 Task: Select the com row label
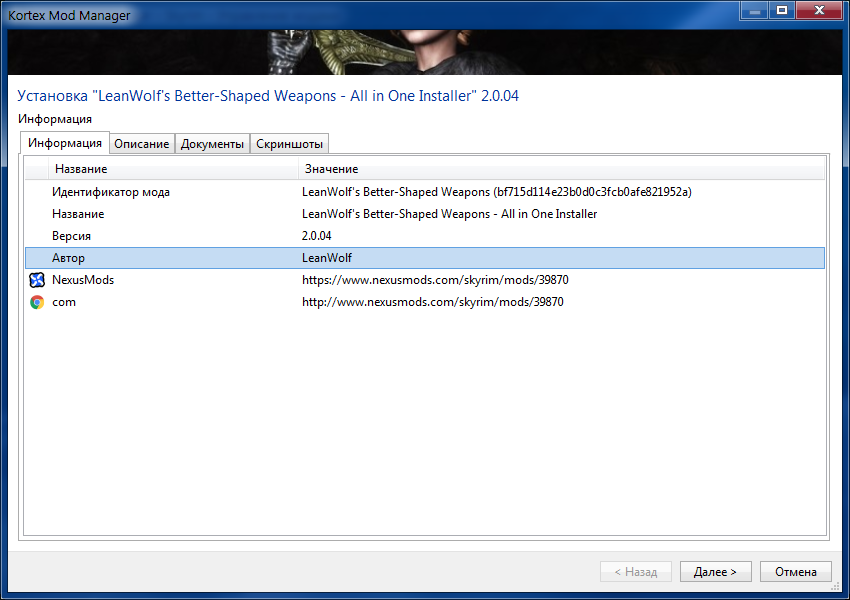coord(64,302)
